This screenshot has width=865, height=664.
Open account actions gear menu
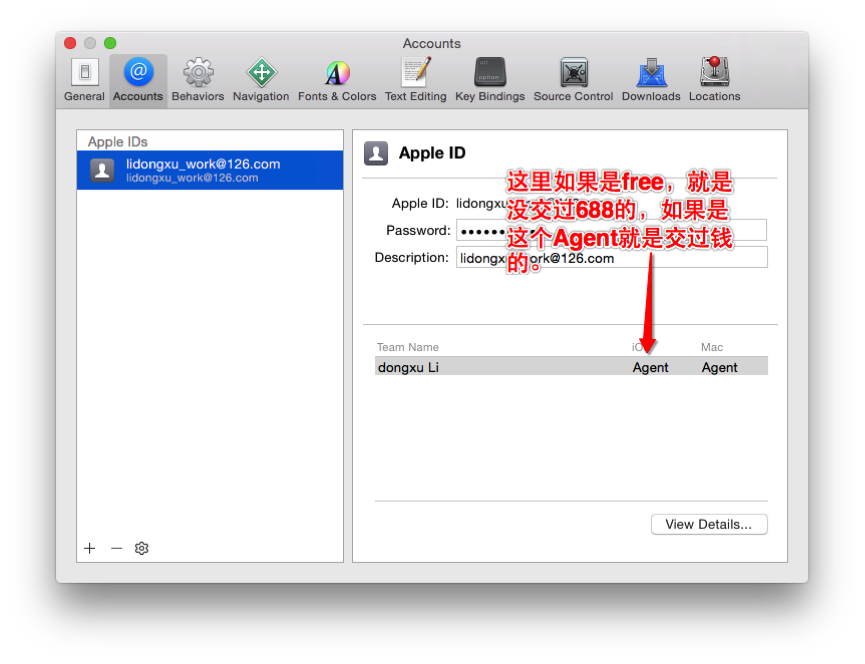142,548
